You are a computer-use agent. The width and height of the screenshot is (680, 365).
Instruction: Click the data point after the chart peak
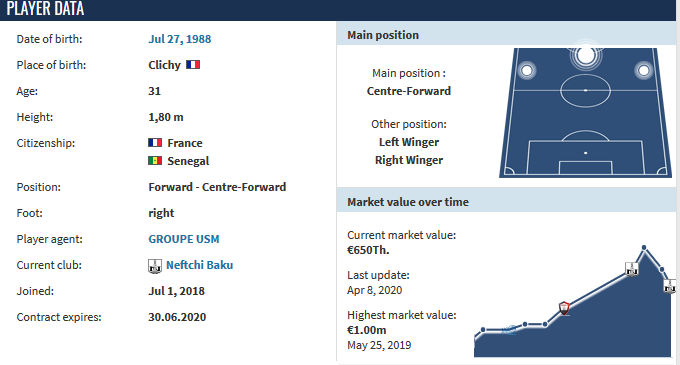662,270
